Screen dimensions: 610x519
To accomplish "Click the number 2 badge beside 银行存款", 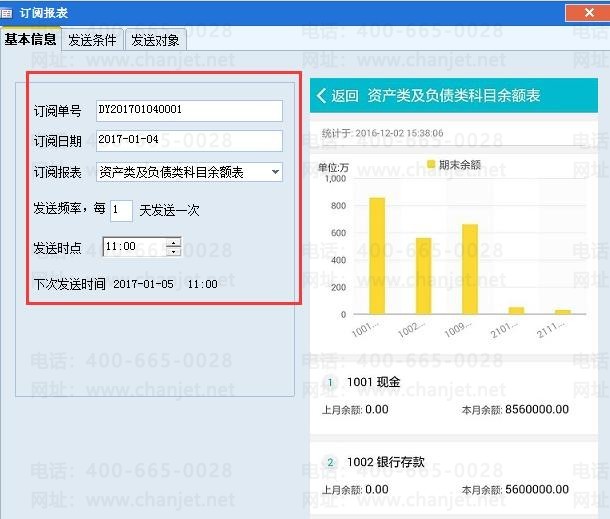I will 330,462.
